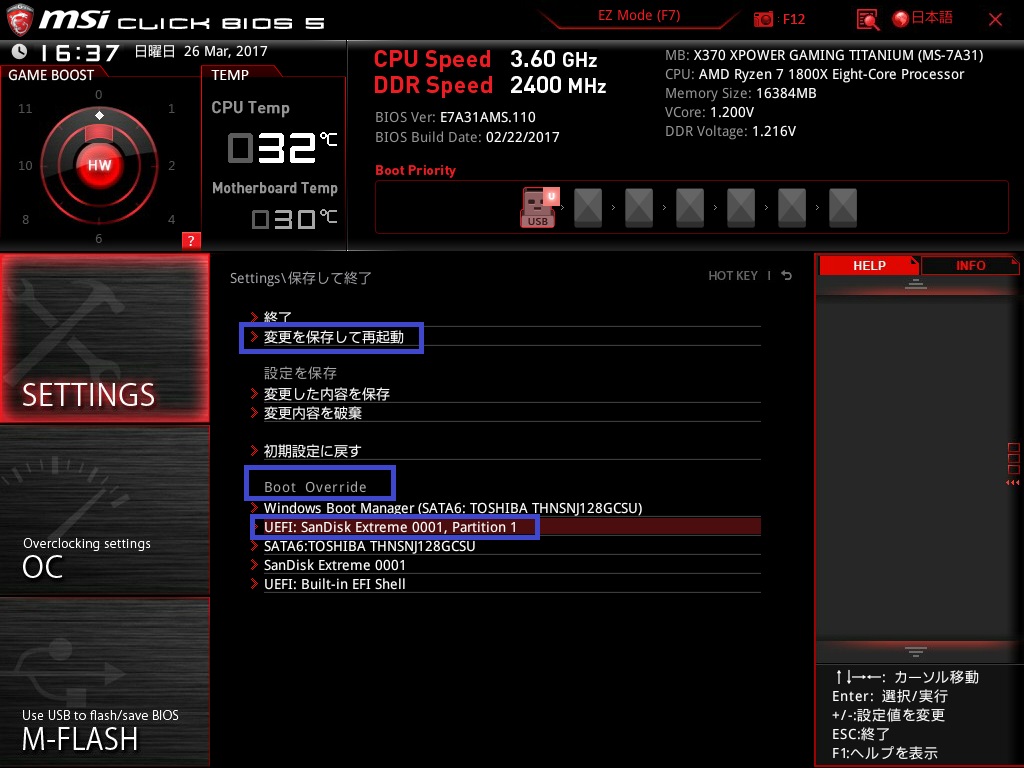The image size is (1024, 768).
Task: Switch to the INFO tab
Action: click(970, 266)
